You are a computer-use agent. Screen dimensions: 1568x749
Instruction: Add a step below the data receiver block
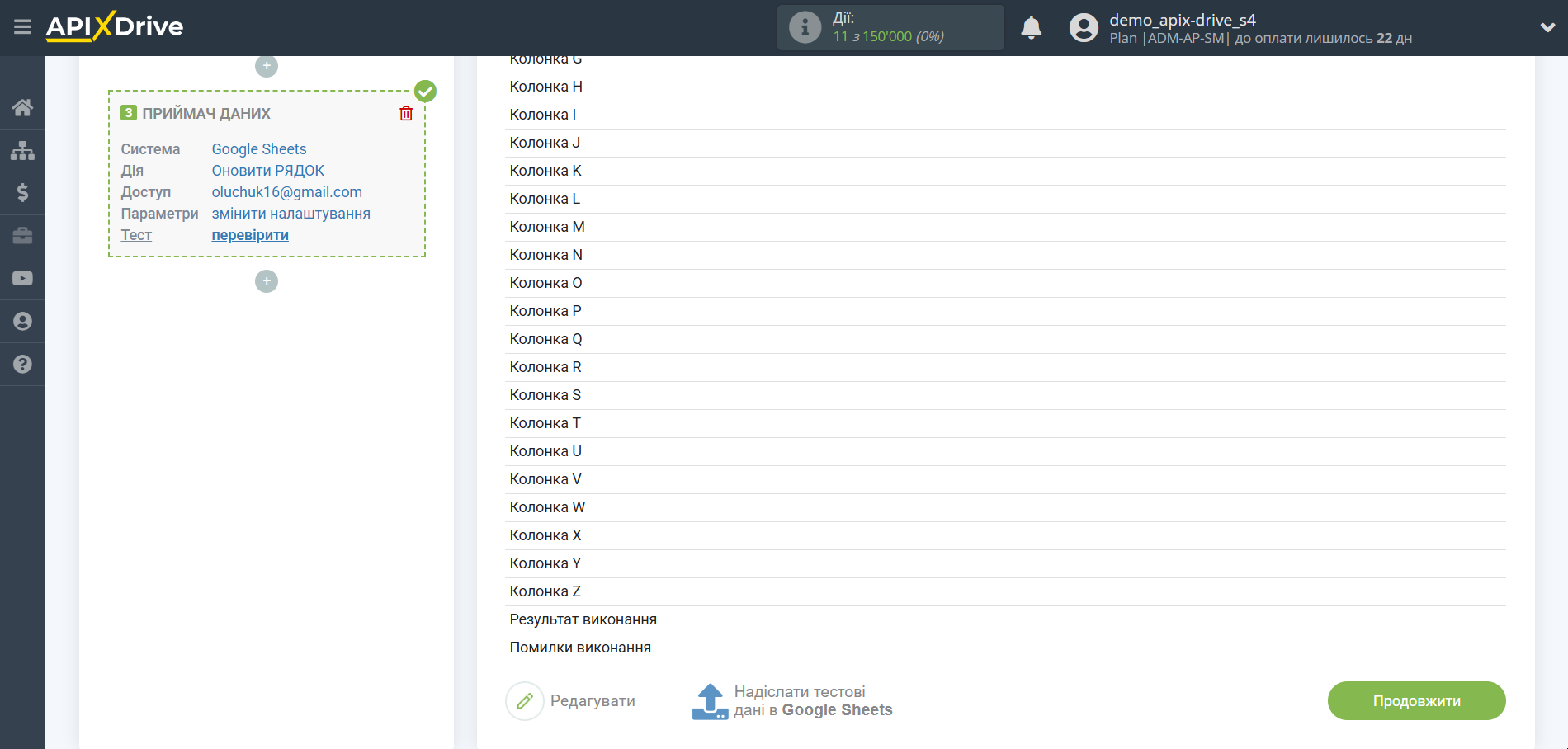[x=267, y=282]
